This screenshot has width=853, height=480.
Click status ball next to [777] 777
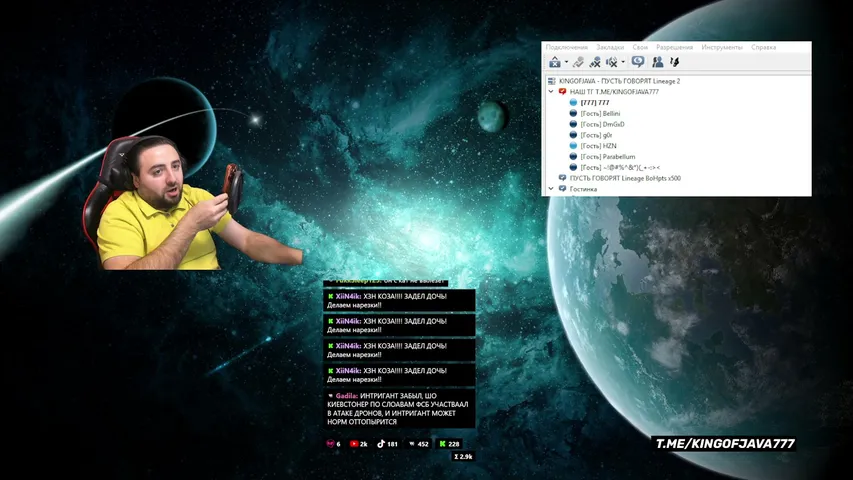click(573, 102)
